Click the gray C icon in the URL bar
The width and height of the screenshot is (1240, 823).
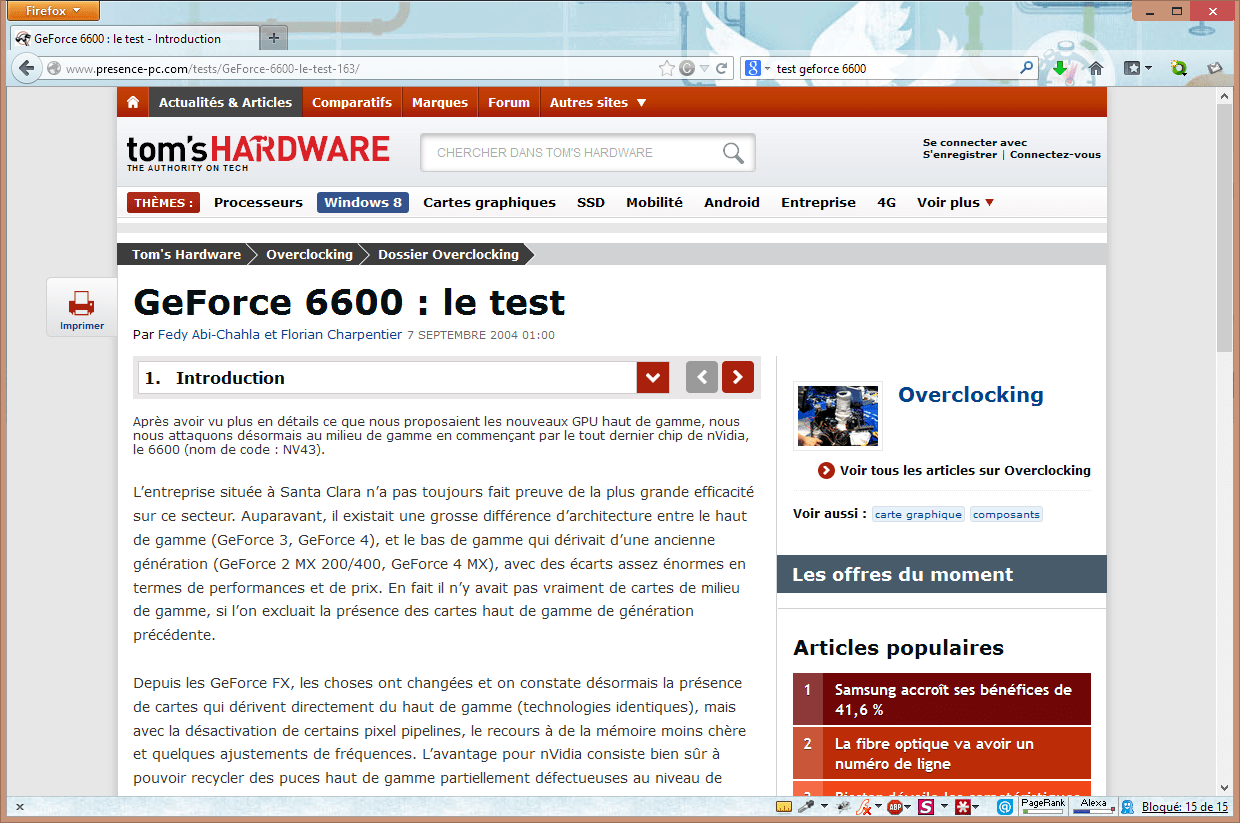(687, 68)
